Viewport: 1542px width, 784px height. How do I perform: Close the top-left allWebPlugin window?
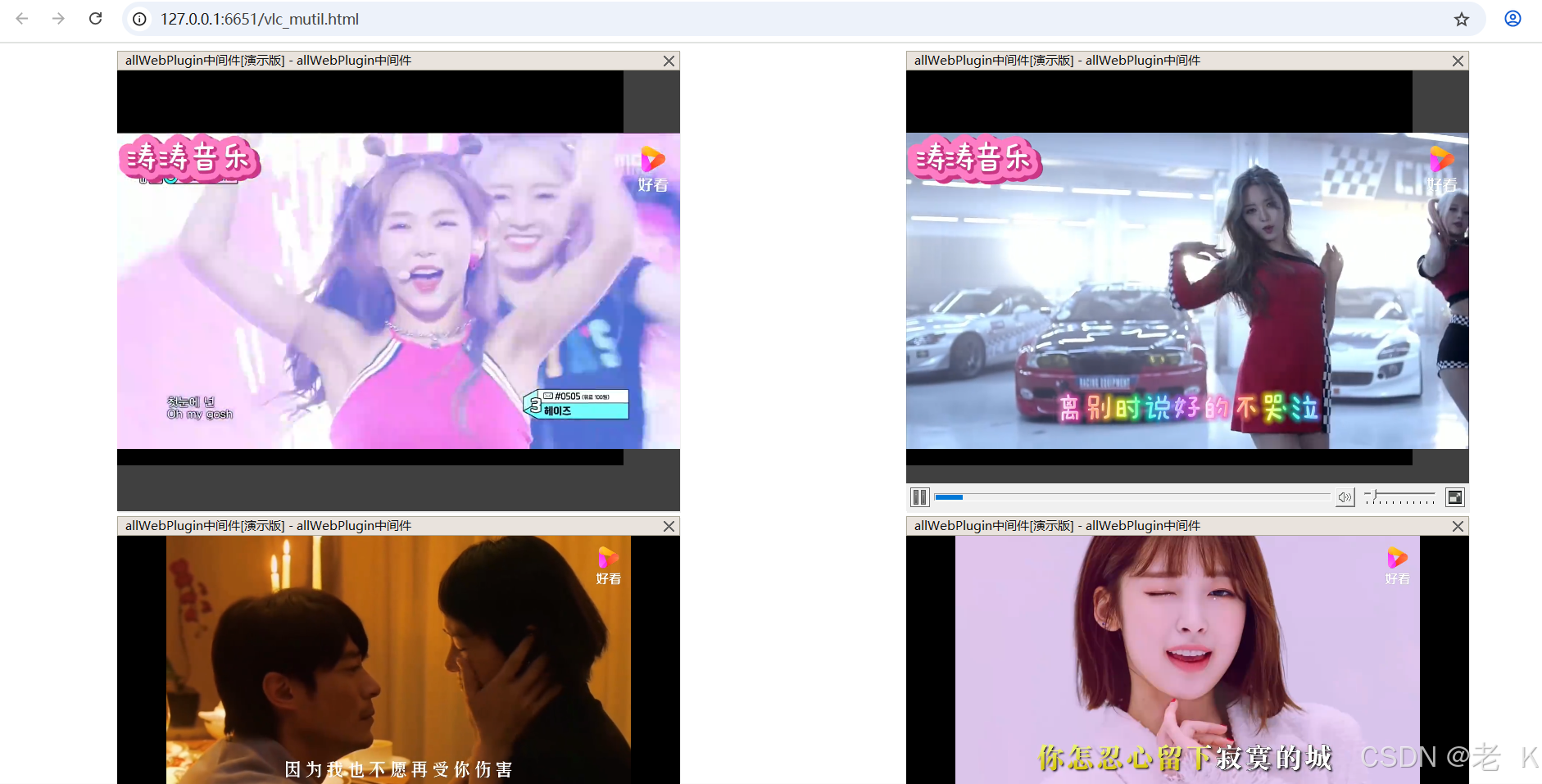pos(669,61)
